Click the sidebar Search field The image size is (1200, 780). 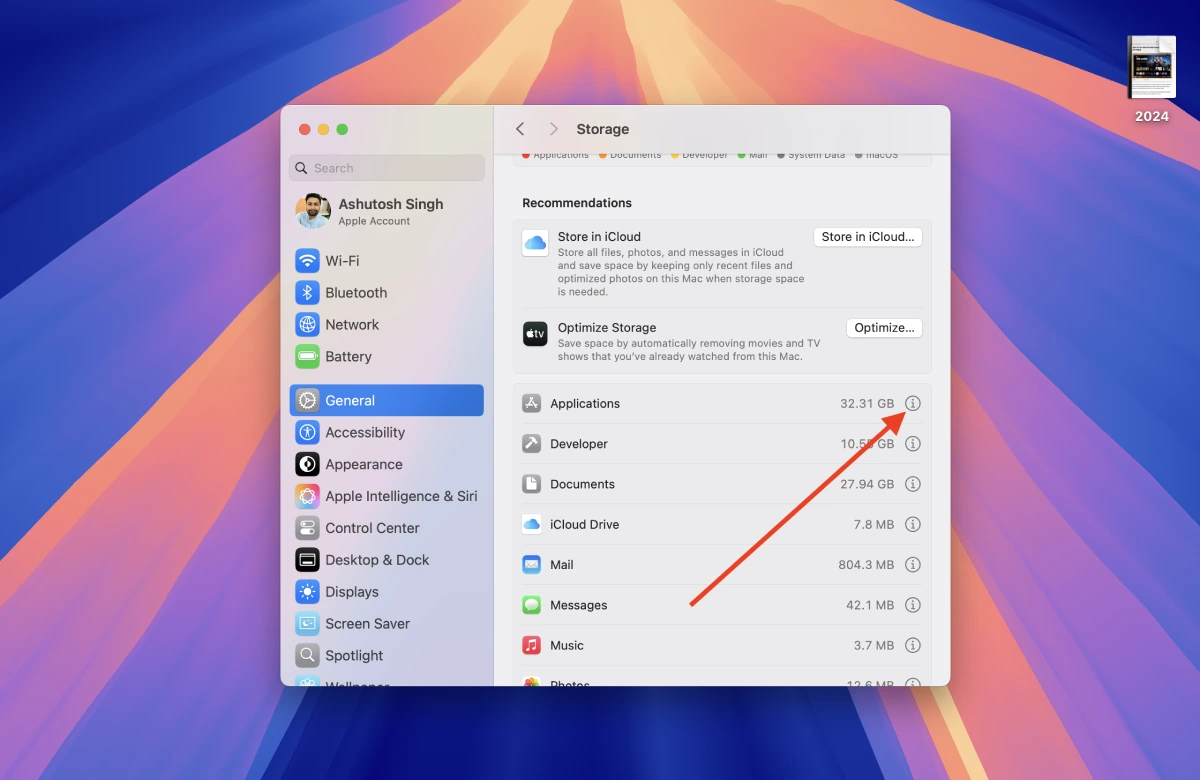point(387,168)
